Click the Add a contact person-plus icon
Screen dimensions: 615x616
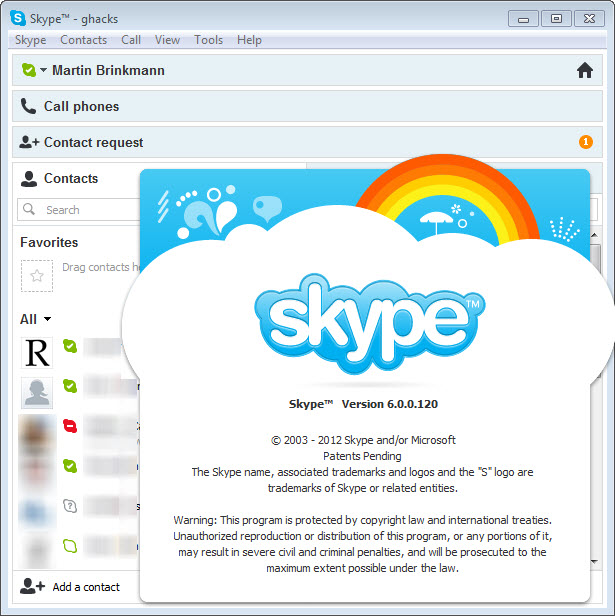click(32, 586)
